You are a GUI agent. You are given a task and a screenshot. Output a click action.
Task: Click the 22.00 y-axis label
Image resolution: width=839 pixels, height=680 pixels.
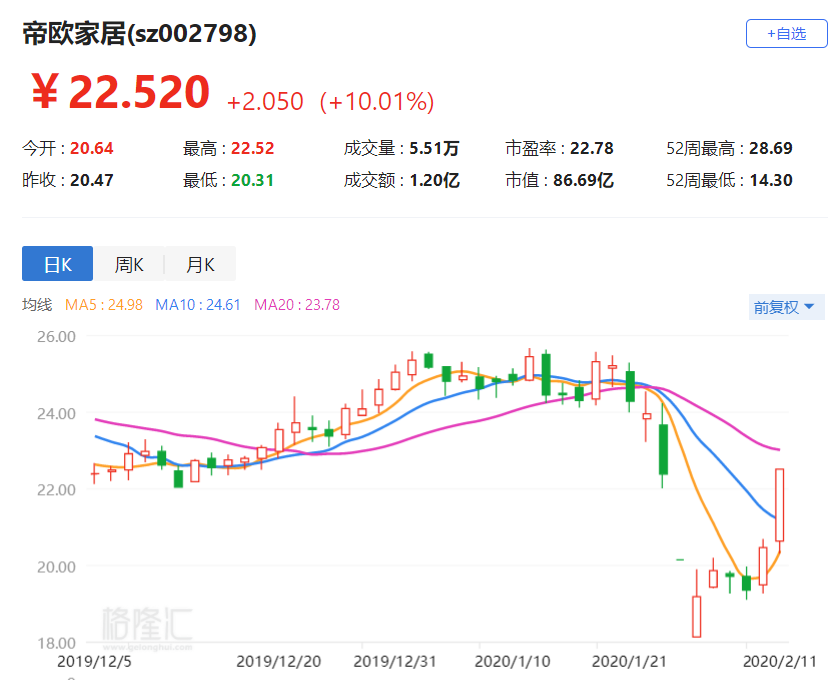pyautogui.click(x=56, y=490)
